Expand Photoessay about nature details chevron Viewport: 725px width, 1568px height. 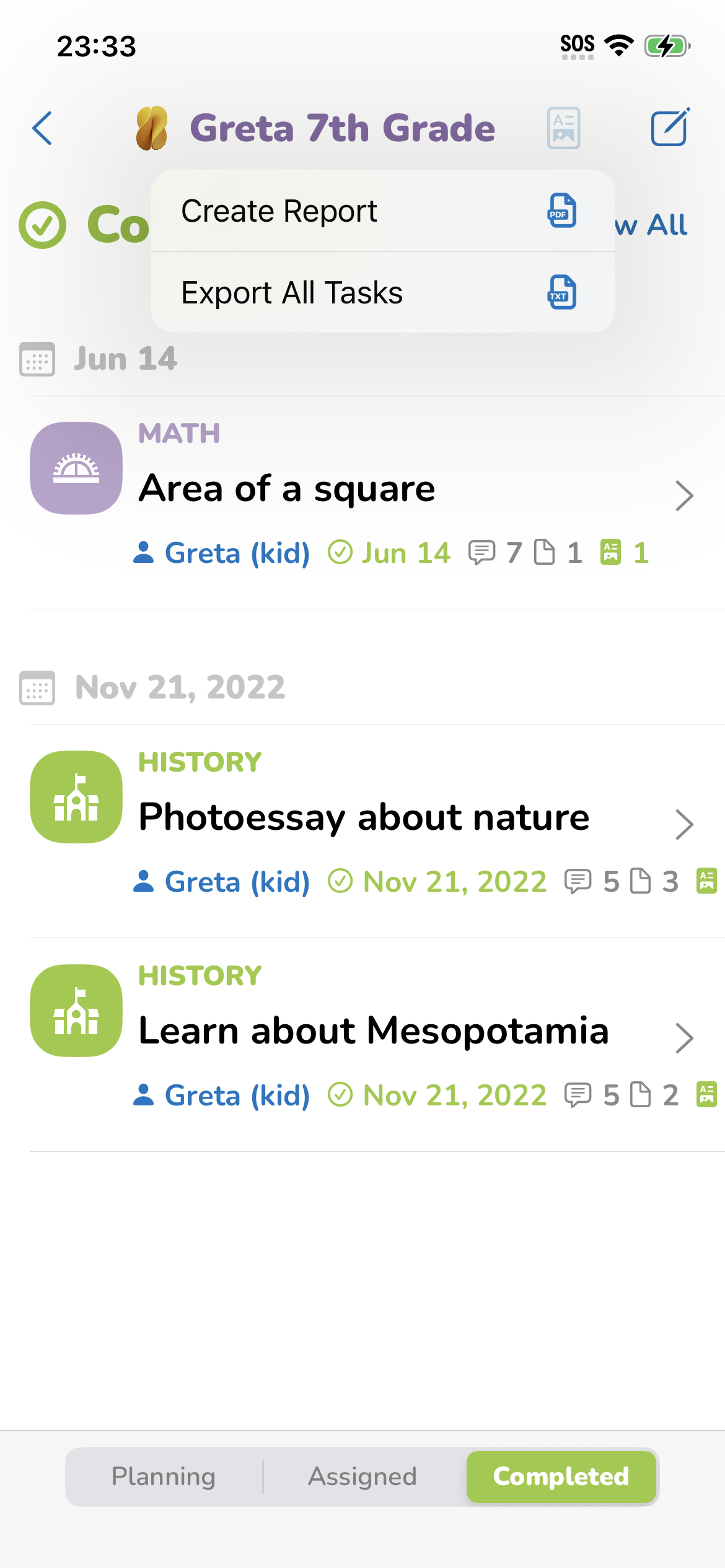[684, 824]
